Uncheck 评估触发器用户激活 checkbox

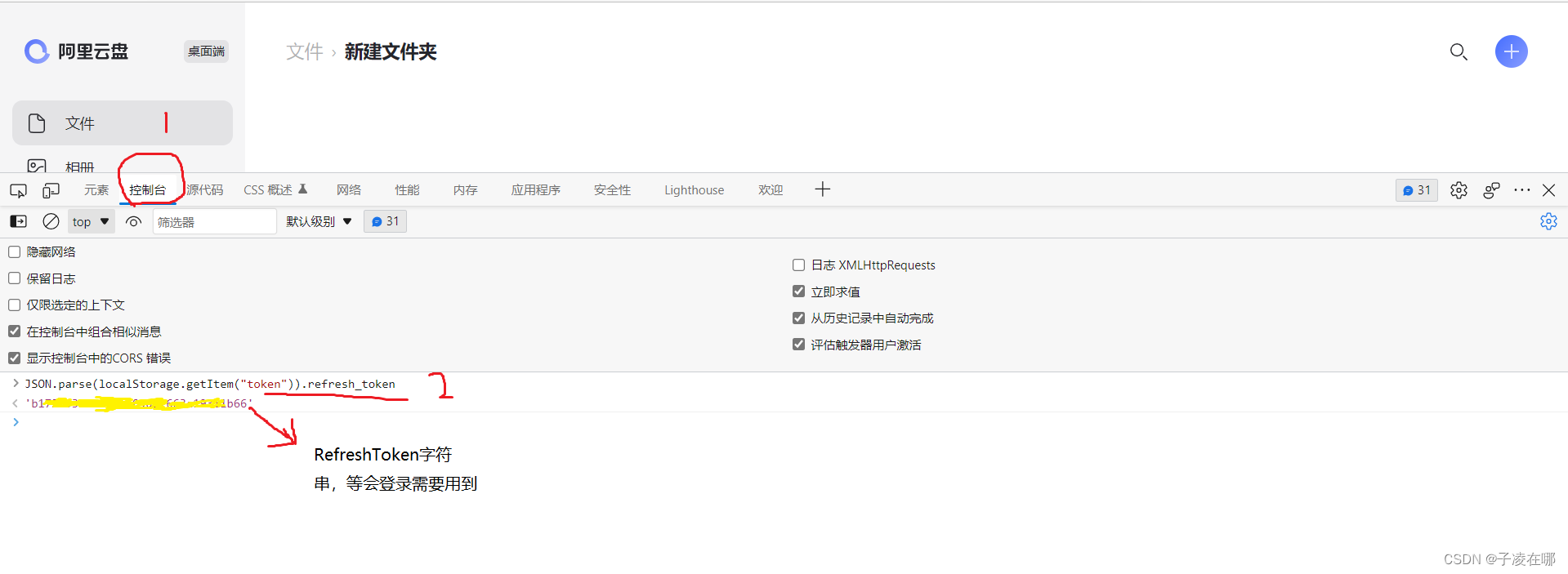point(799,345)
